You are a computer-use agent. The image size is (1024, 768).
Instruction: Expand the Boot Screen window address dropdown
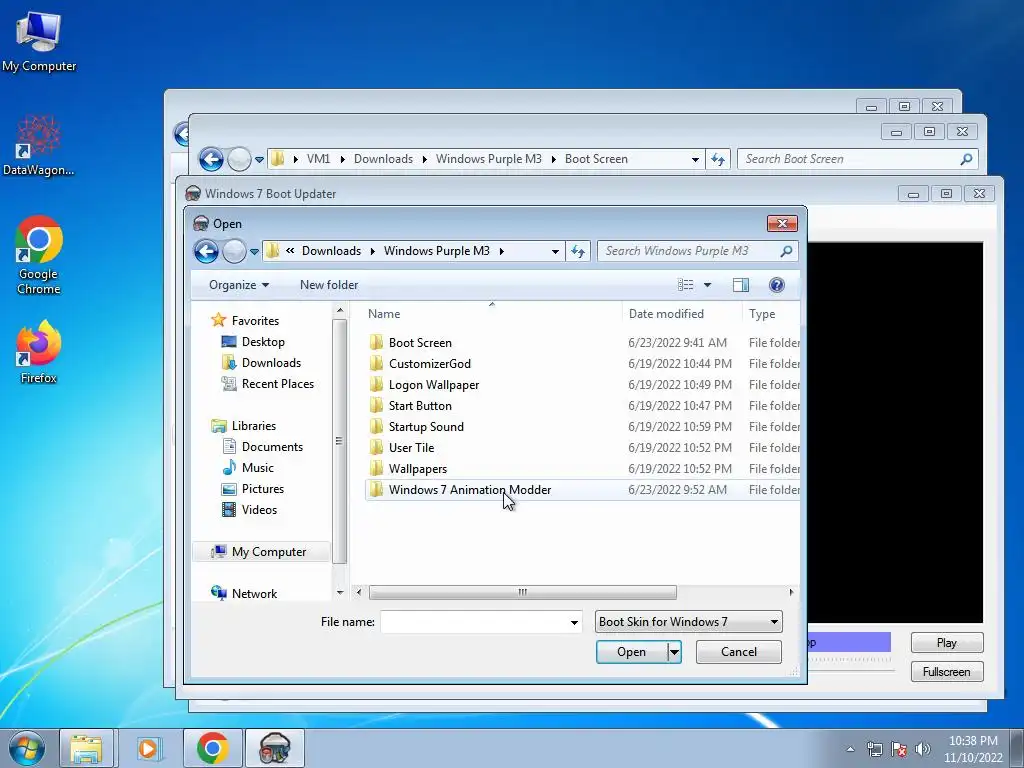(695, 159)
